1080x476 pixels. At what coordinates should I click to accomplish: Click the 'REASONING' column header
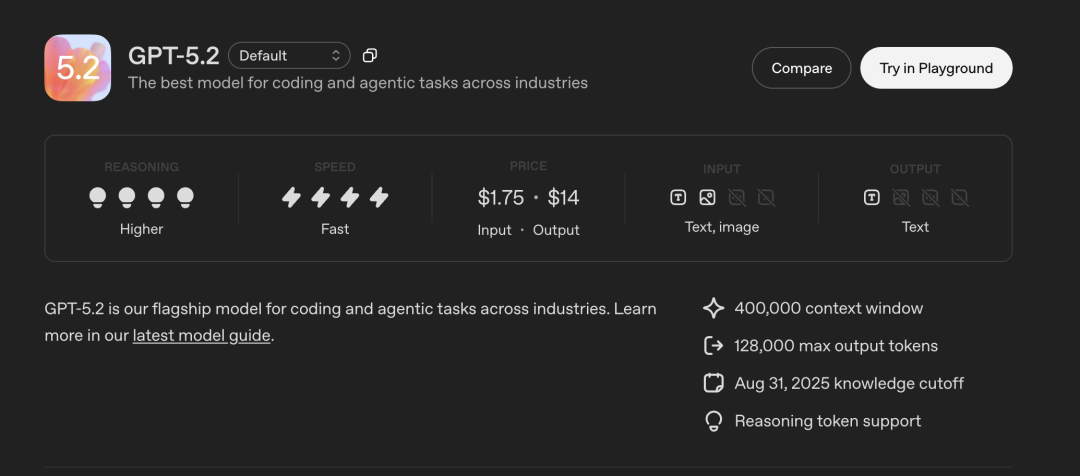point(141,167)
